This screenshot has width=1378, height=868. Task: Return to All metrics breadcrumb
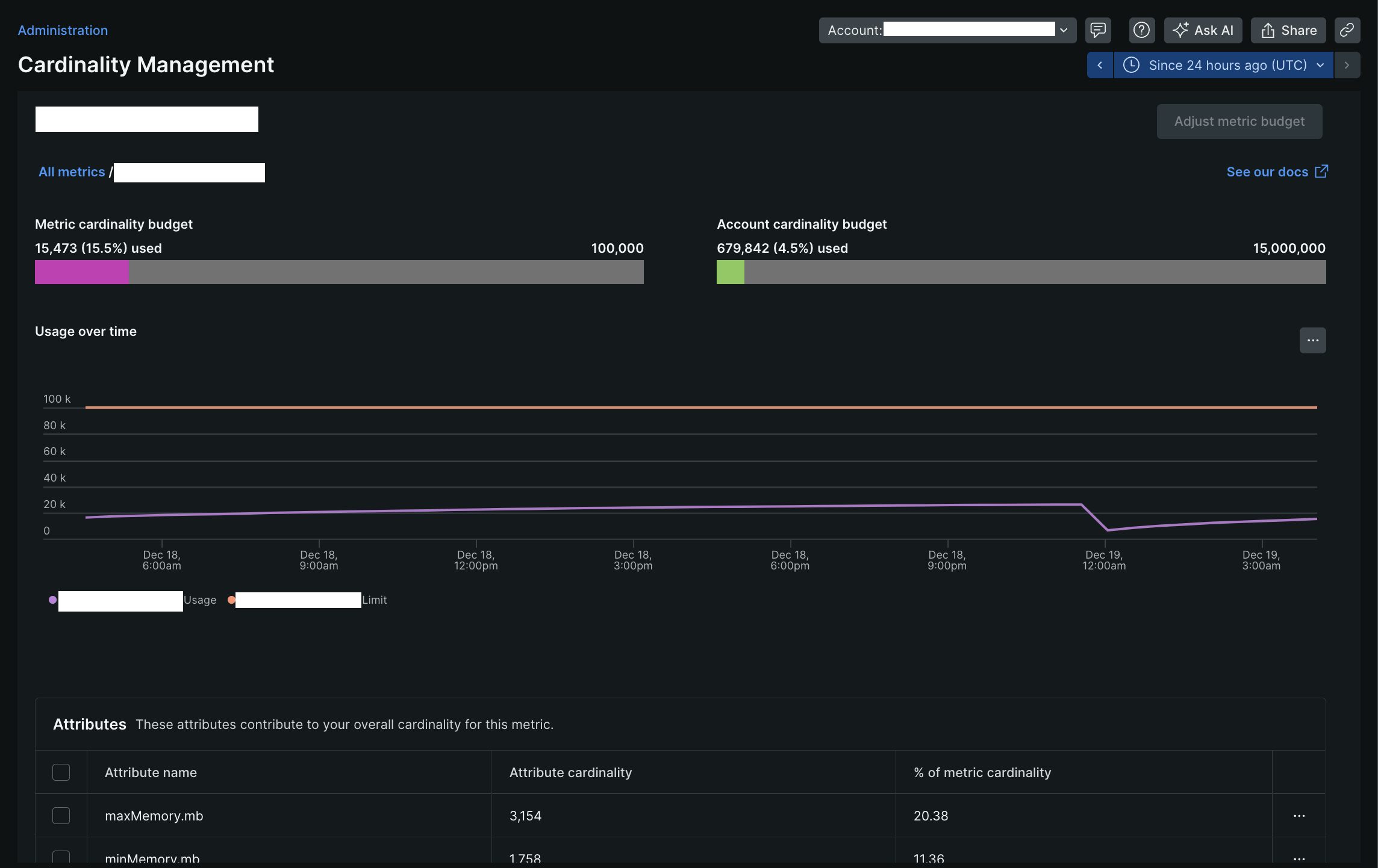(71, 172)
